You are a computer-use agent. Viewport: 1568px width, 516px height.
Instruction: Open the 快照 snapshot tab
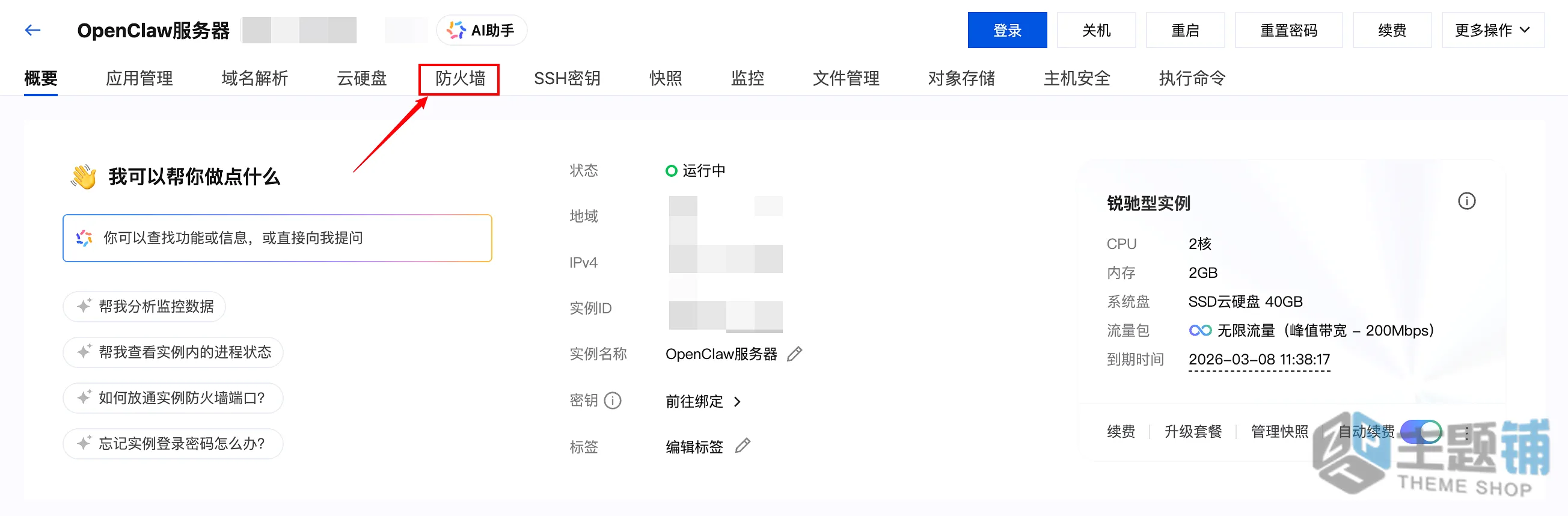click(666, 78)
